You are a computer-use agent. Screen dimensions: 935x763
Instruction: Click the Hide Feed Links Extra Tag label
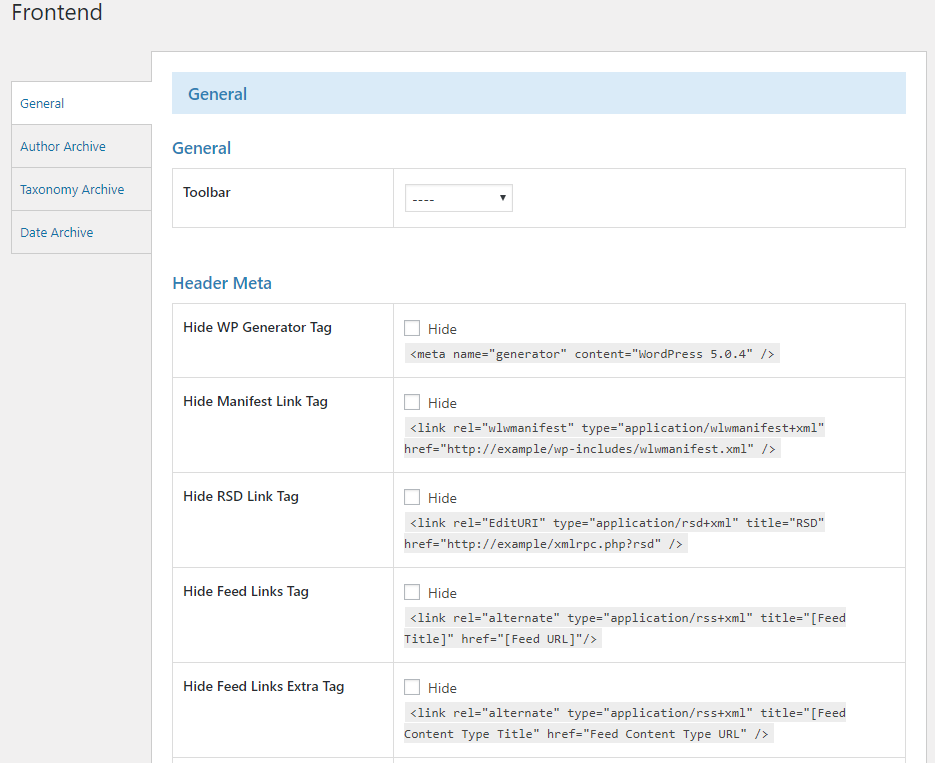[264, 686]
